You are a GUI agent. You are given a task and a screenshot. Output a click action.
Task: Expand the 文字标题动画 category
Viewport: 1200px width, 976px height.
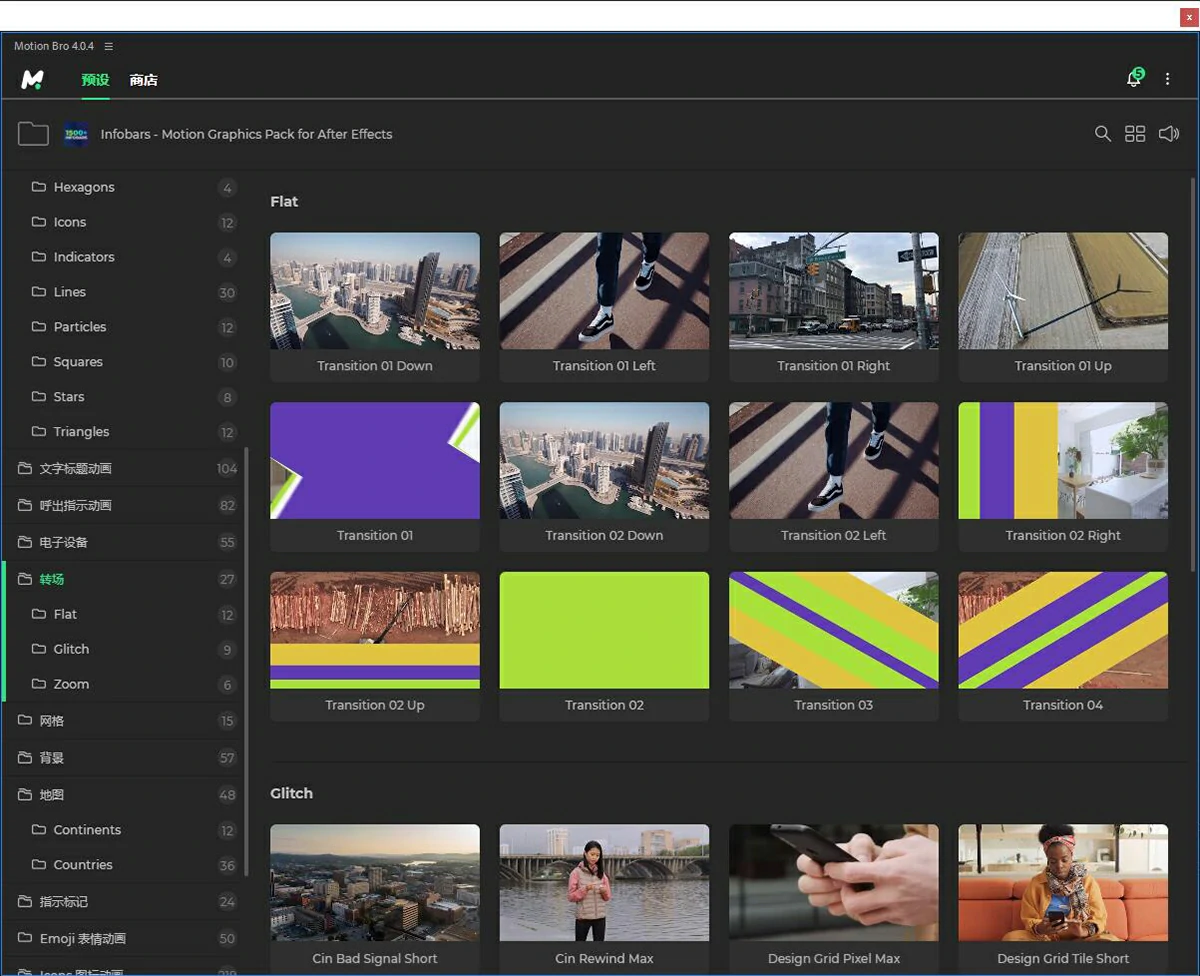pos(122,469)
